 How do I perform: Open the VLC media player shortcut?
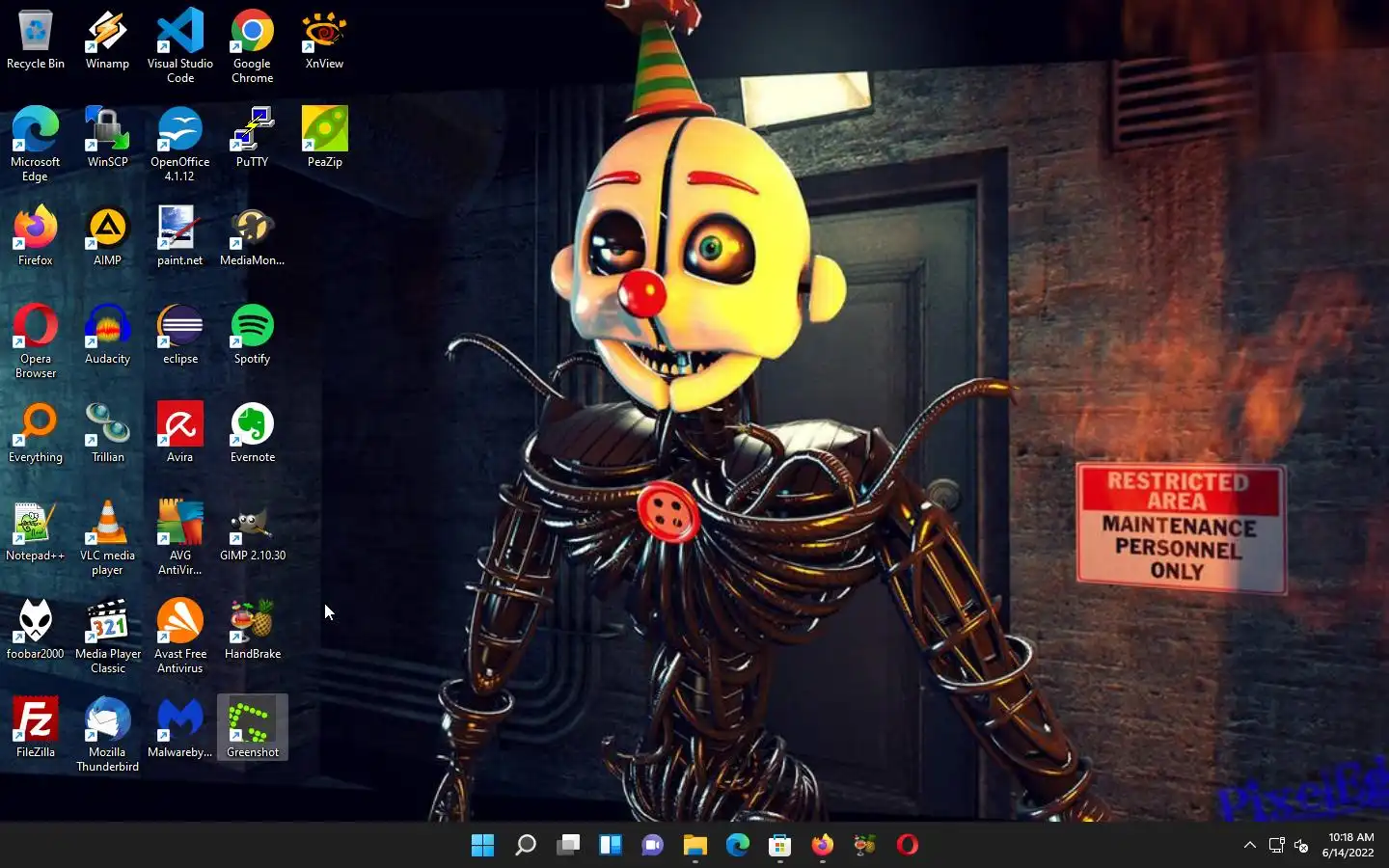(107, 537)
